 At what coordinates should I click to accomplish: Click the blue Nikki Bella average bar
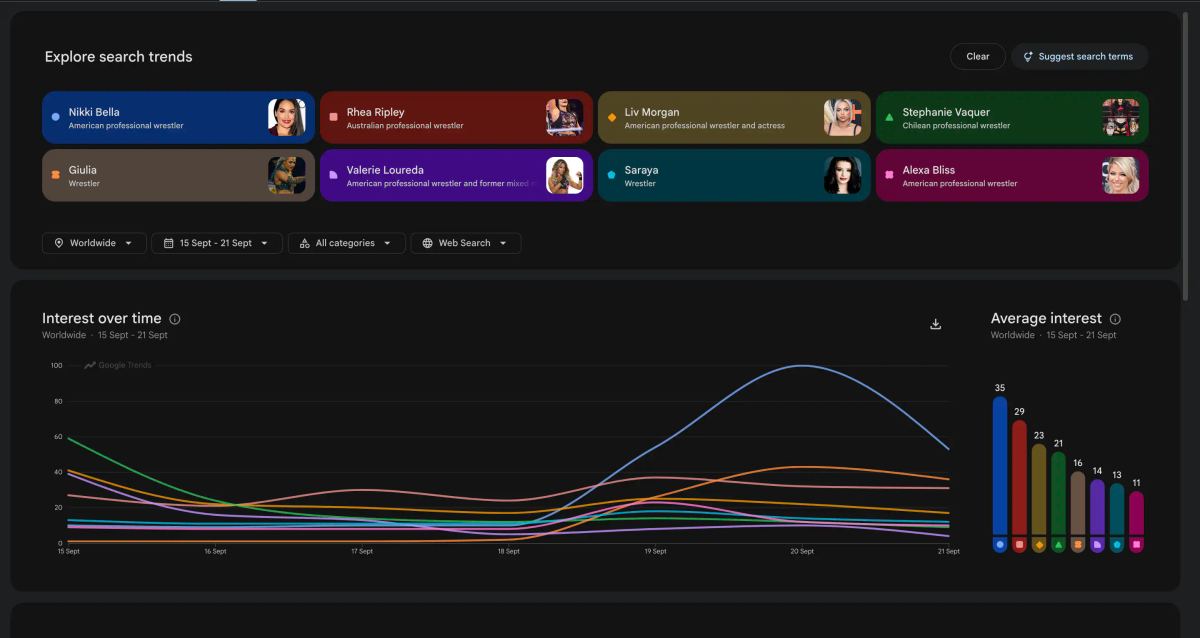tap(1000, 465)
